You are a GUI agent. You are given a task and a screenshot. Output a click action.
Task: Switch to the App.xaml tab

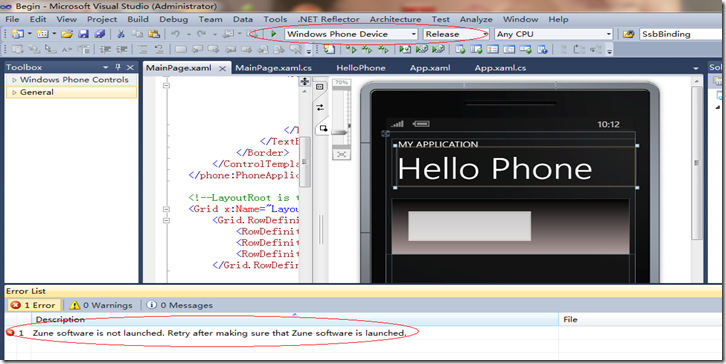tap(430, 68)
